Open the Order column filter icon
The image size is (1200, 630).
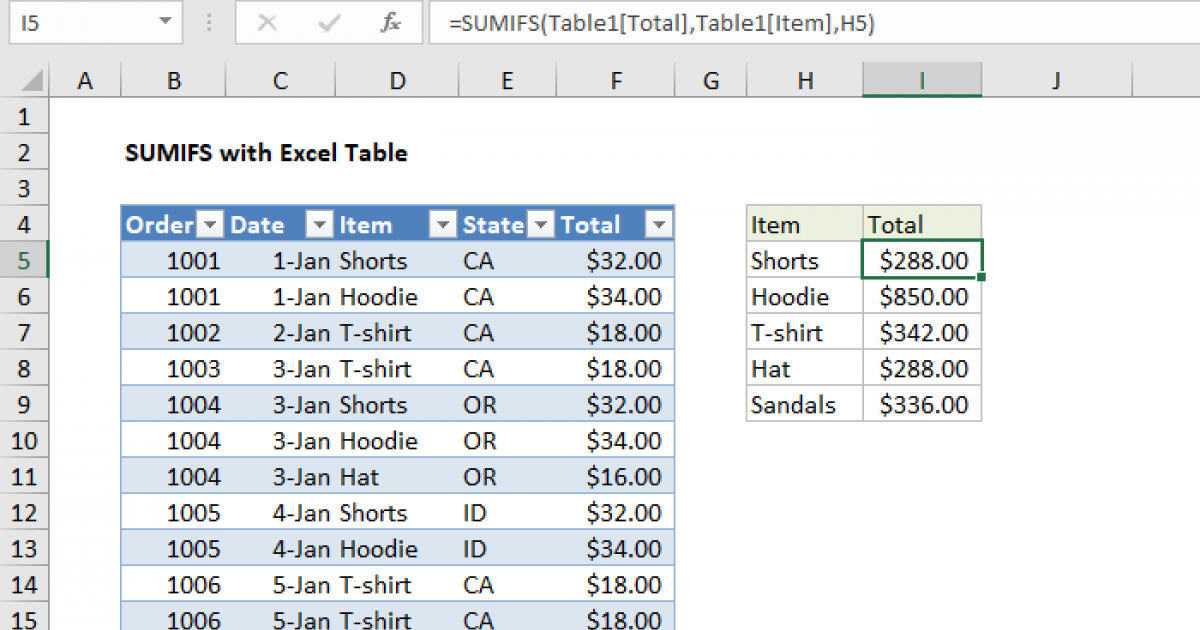tap(211, 224)
